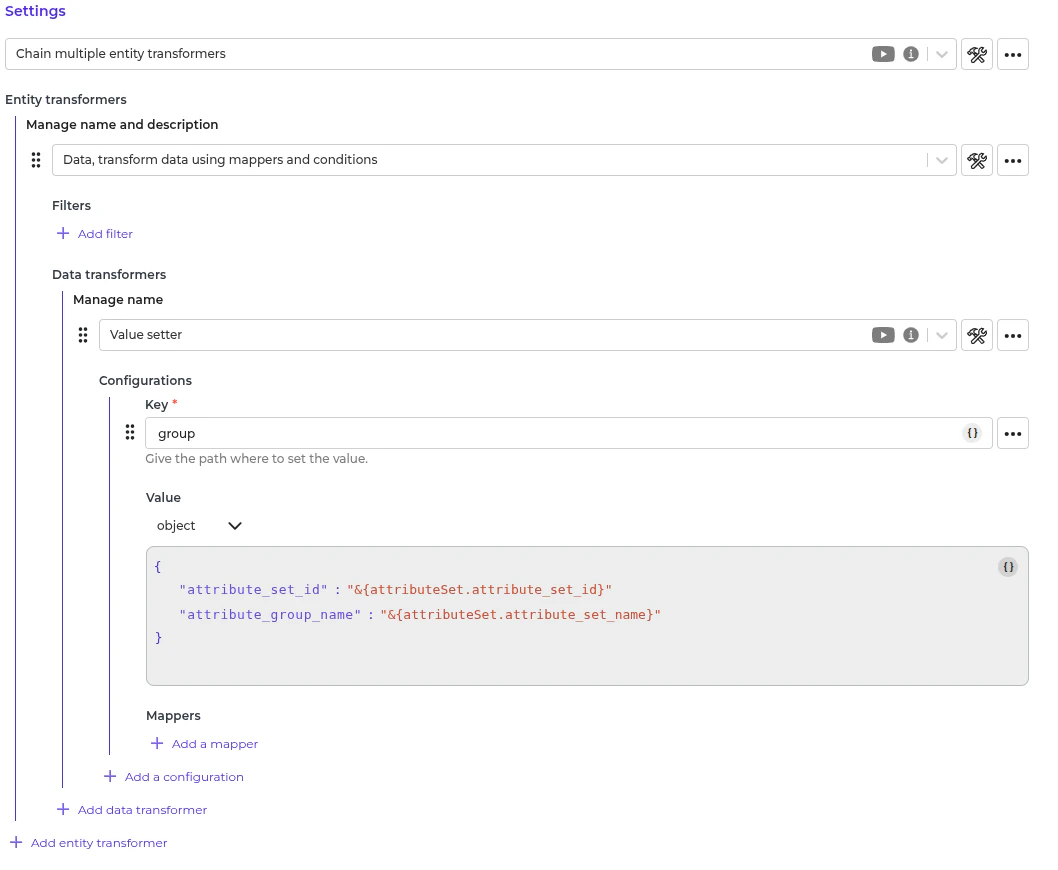Screen dimensions: 1058x870
Task: Click Add entity transformer link
Action: (x=99, y=843)
